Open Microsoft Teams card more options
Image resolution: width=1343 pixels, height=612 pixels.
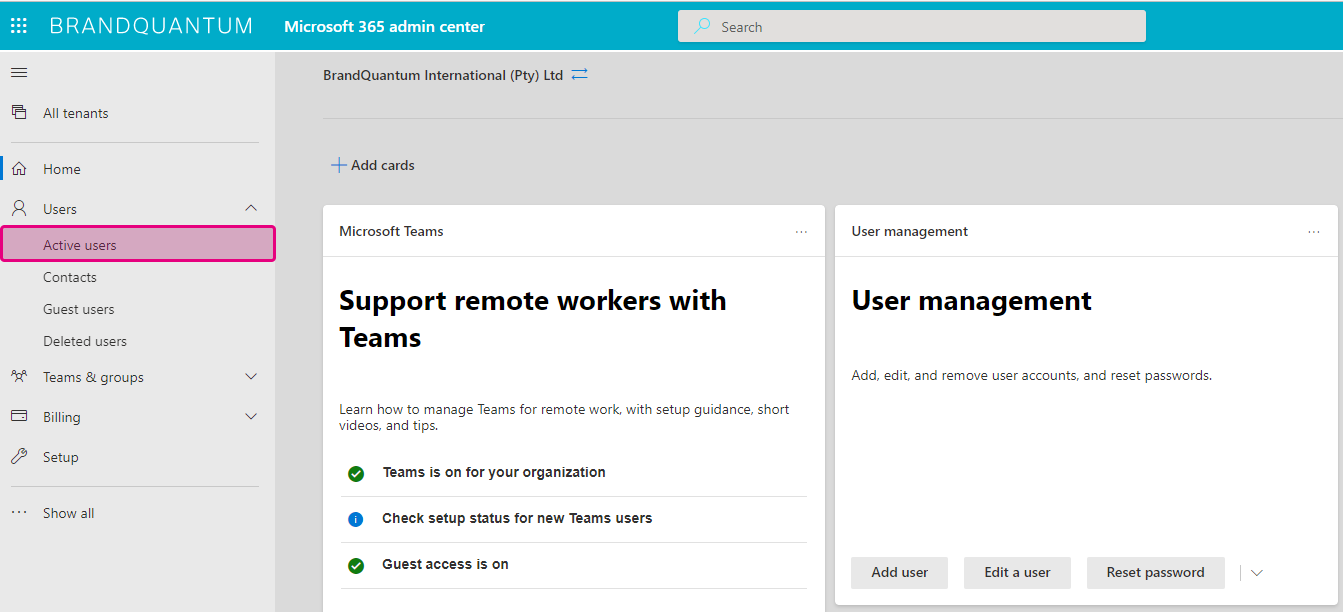[x=801, y=232]
